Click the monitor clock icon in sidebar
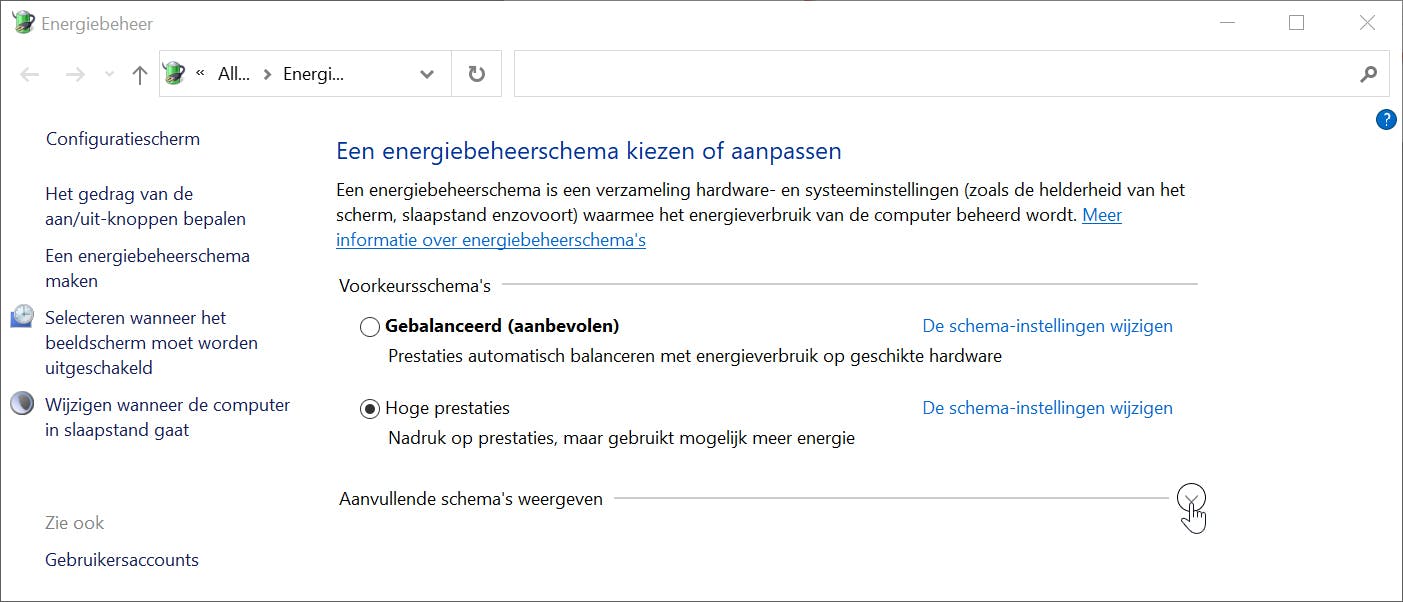Screen dimensions: 1403x602 tap(22, 318)
